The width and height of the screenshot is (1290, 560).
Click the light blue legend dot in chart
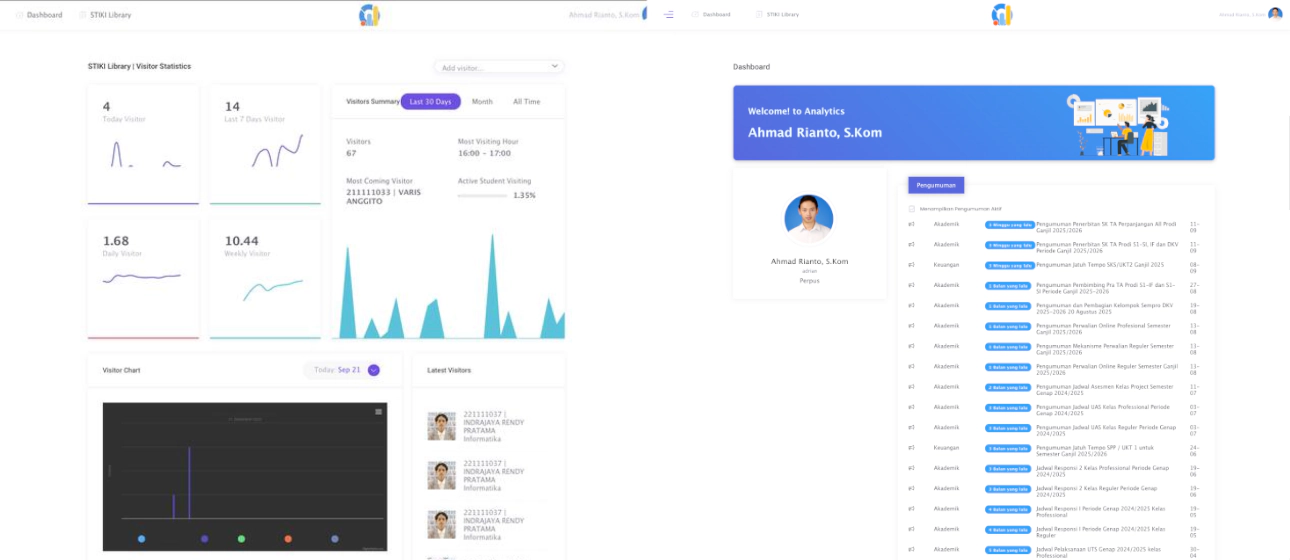tap(141, 539)
